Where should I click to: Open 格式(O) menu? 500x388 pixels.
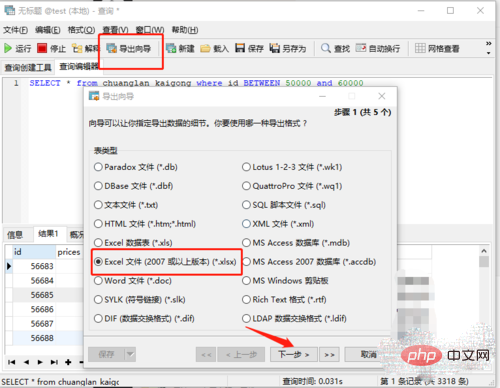(x=82, y=30)
